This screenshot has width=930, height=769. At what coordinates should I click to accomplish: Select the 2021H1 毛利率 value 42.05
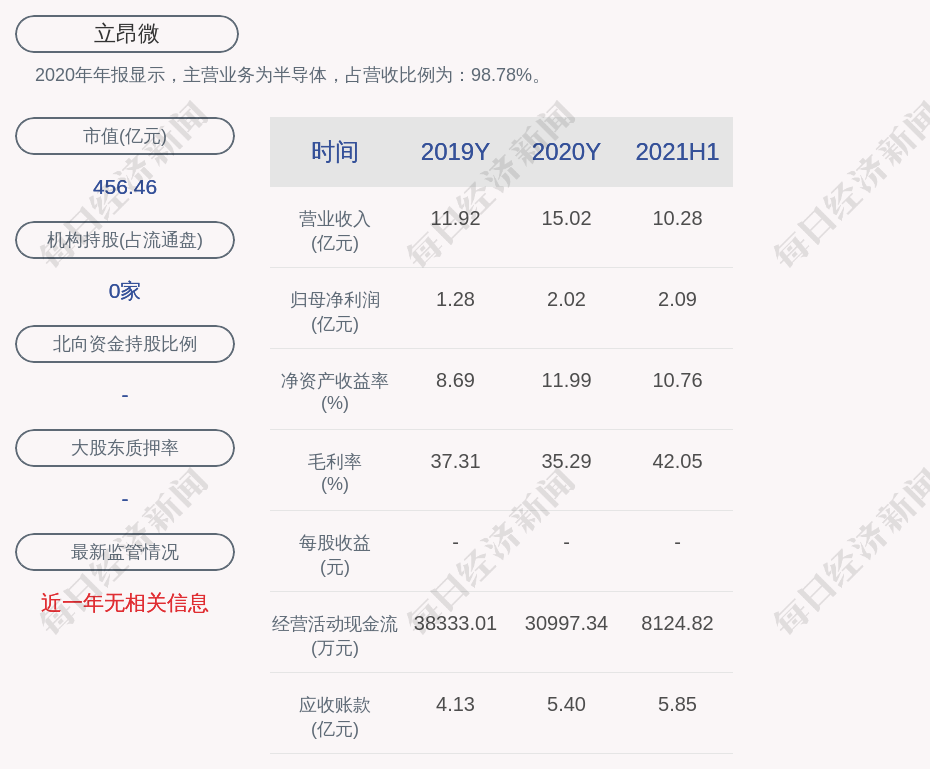(x=677, y=461)
